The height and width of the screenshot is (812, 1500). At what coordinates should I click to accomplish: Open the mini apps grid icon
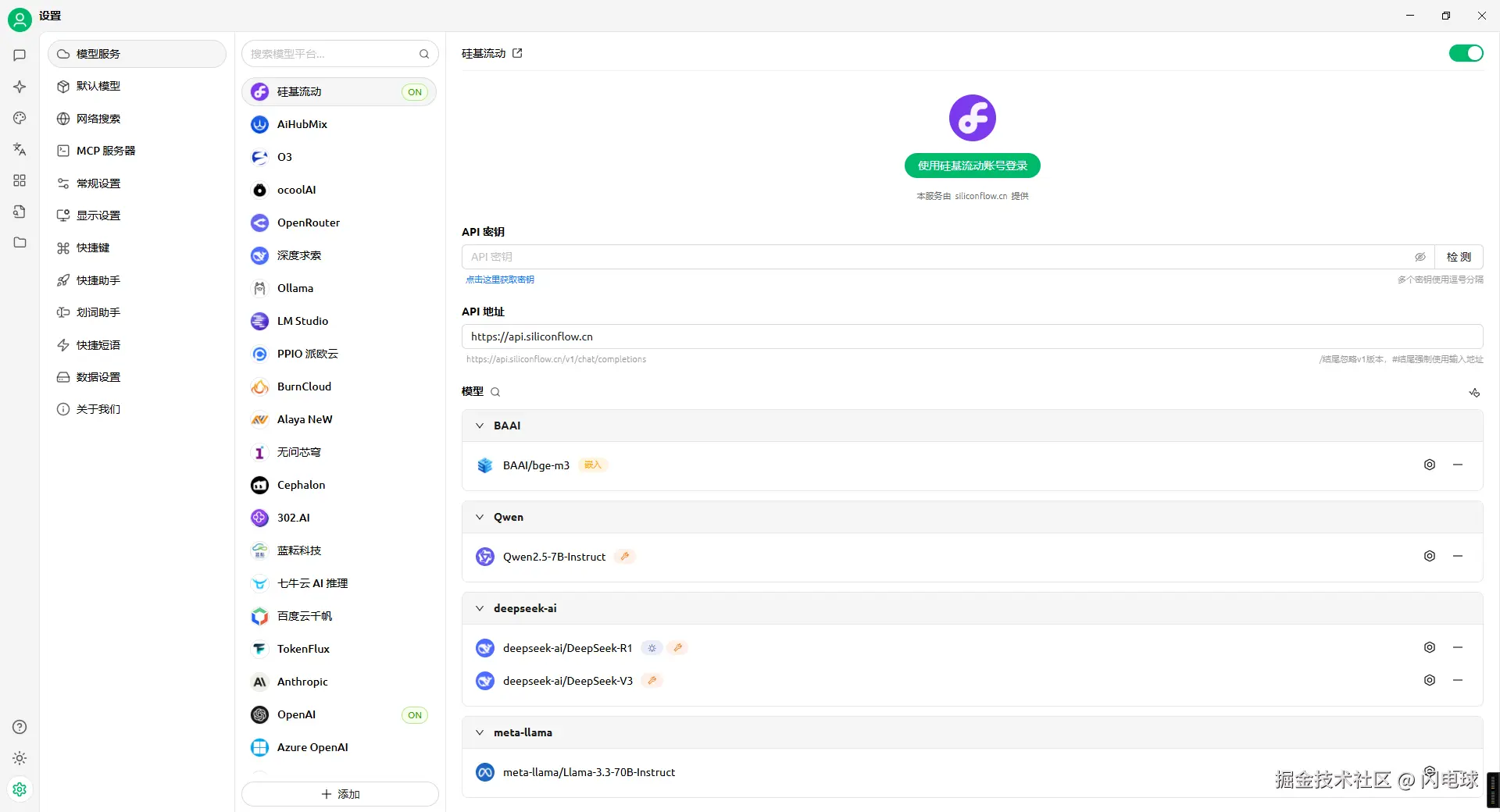(20, 180)
